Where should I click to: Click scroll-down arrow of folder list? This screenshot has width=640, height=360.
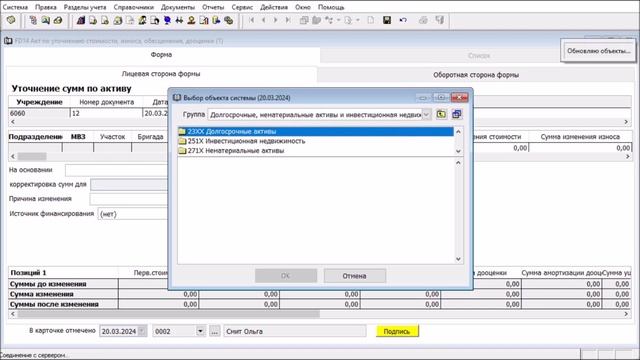point(458,151)
